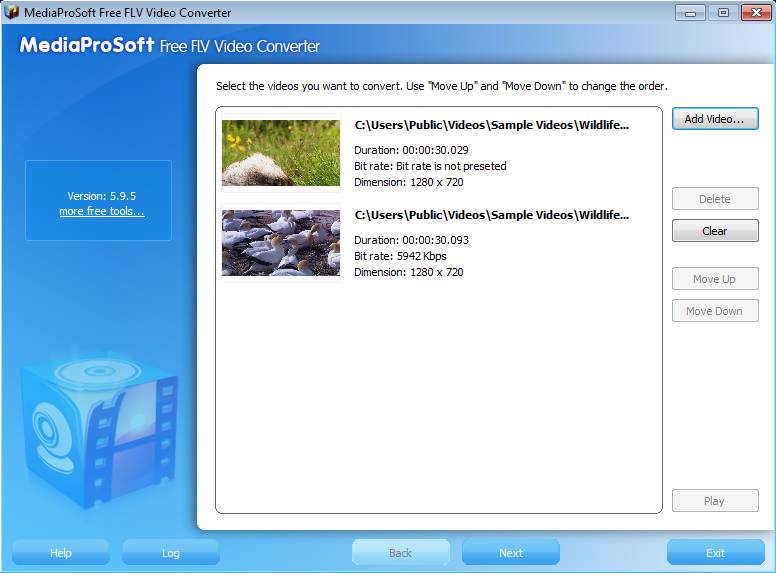Click the 'Bit rate: 5942 Kbps' text
The height and width of the screenshot is (573, 776).
tap(400, 256)
